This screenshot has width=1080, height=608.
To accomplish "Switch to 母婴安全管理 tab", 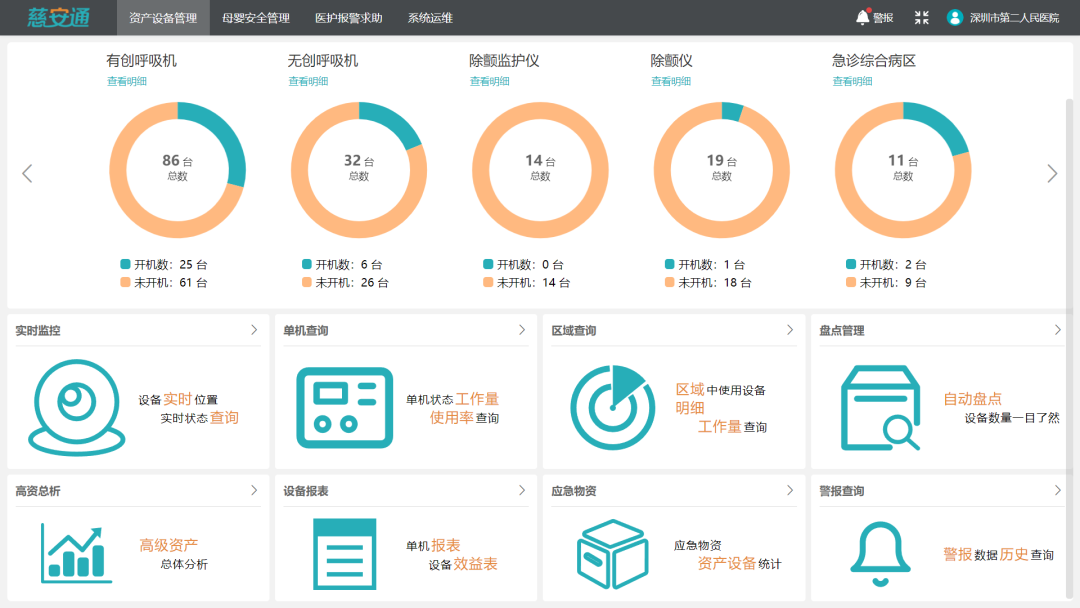I will (255, 18).
